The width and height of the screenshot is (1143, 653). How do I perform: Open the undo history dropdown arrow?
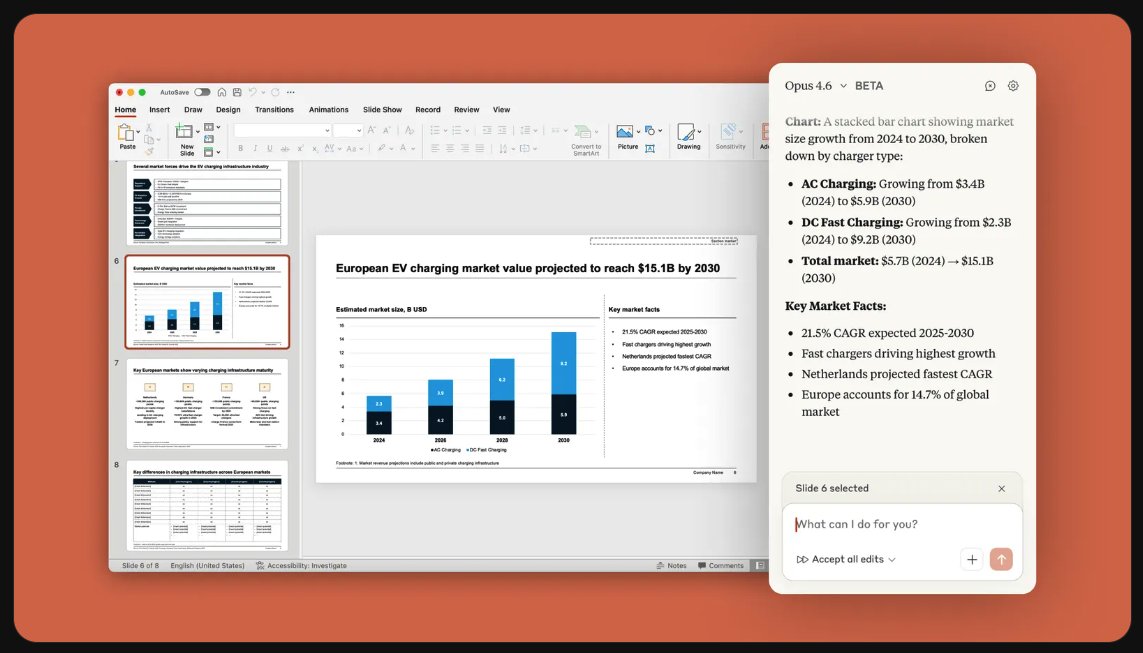262,93
